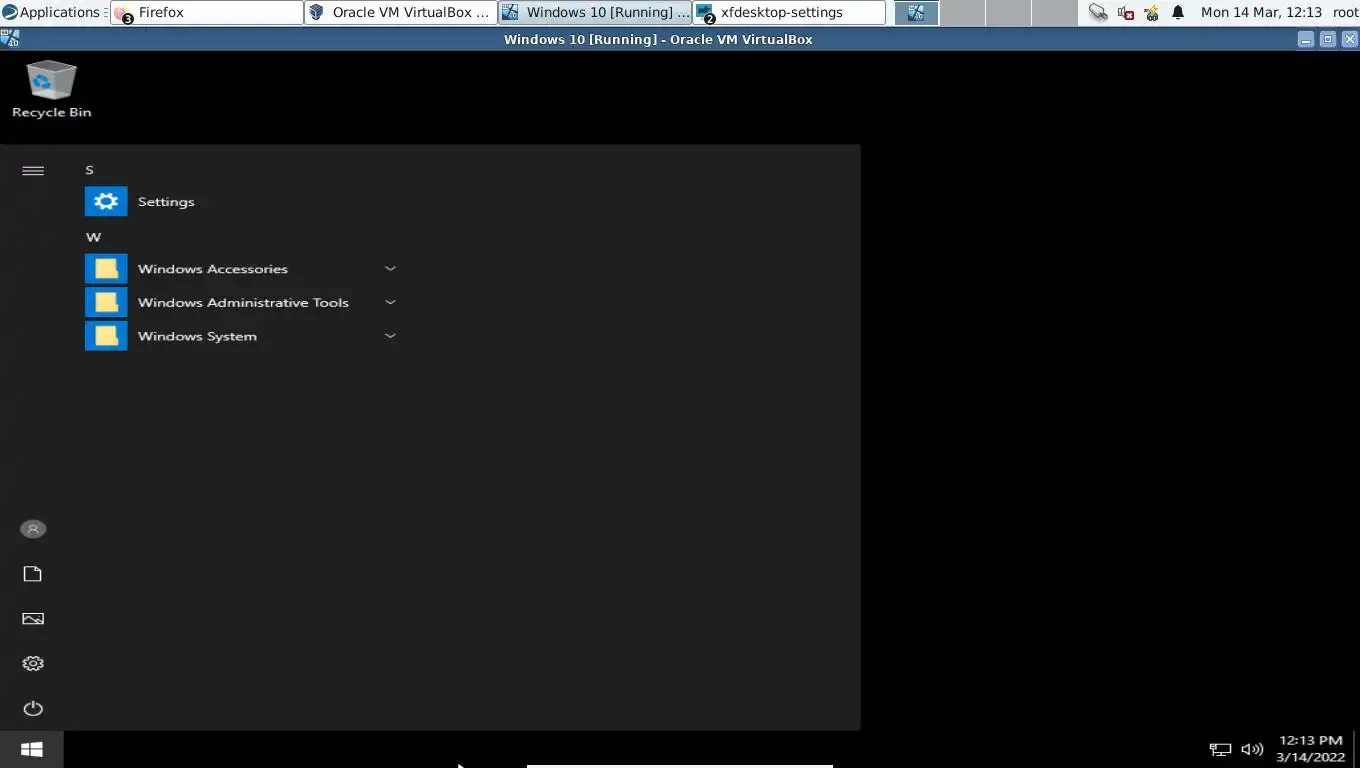Click Windows Administrative Tools label

click(x=243, y=303)
